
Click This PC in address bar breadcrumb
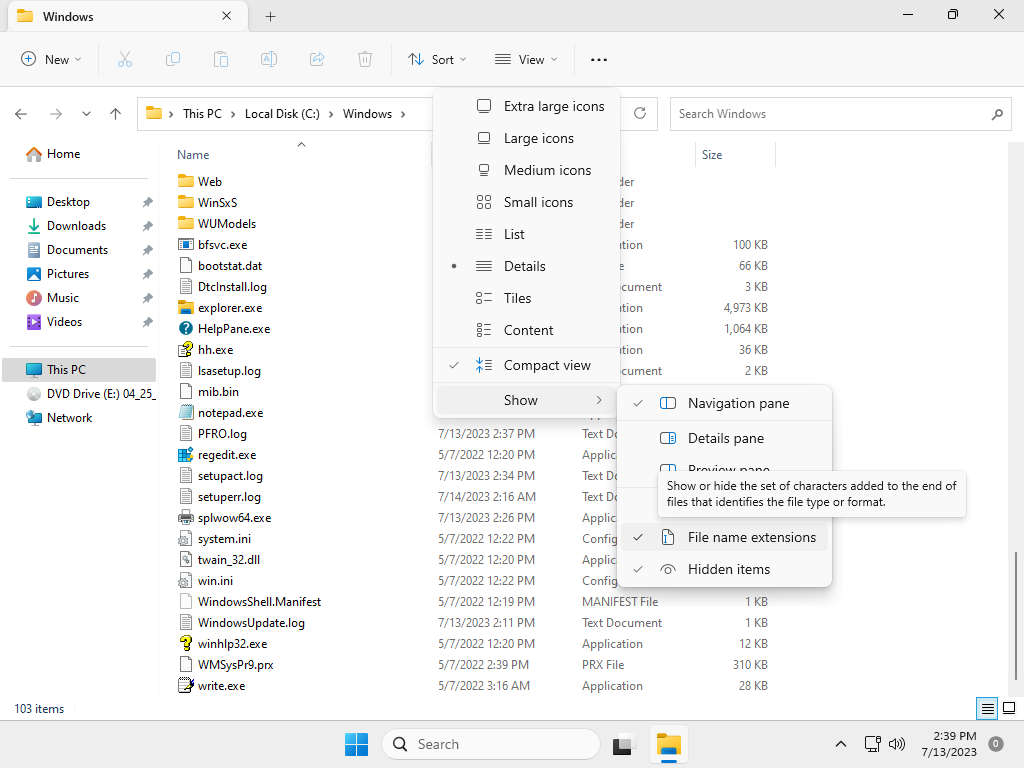click(x=202, y=114)
